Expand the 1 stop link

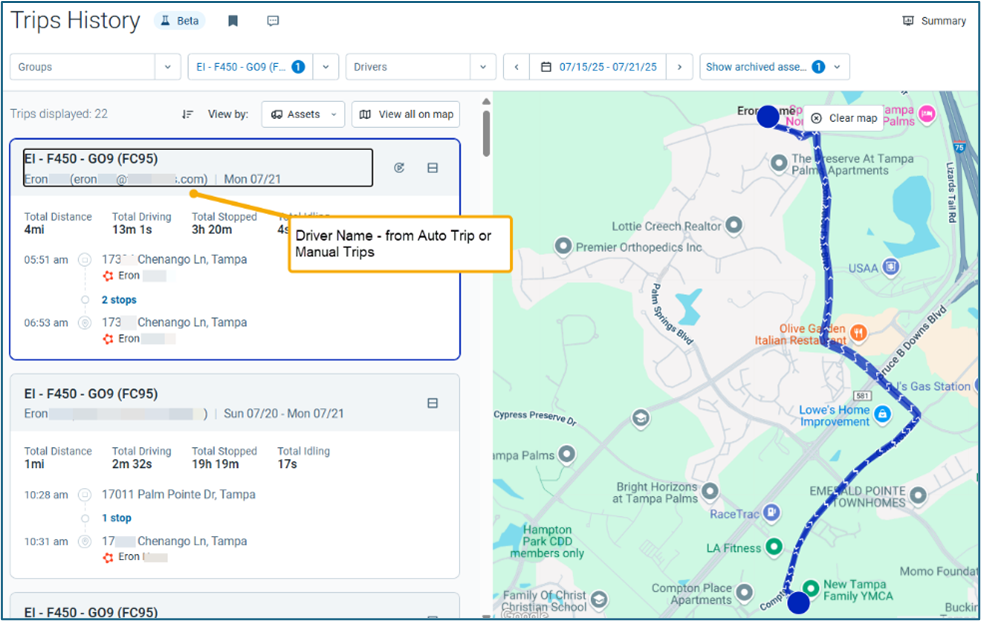[x=116, y=518]
